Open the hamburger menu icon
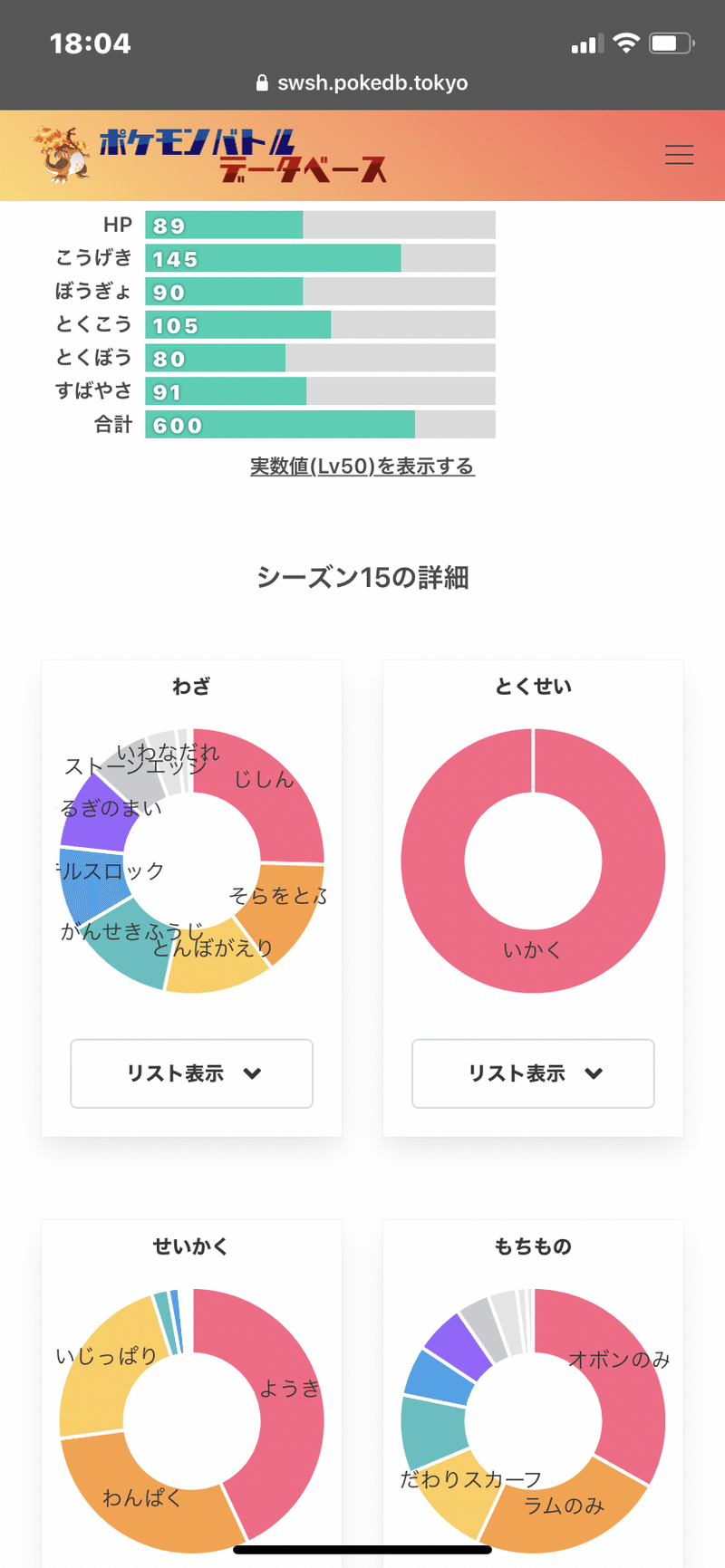This screenshot has width=725, height=1568. (x=679, y=155)
